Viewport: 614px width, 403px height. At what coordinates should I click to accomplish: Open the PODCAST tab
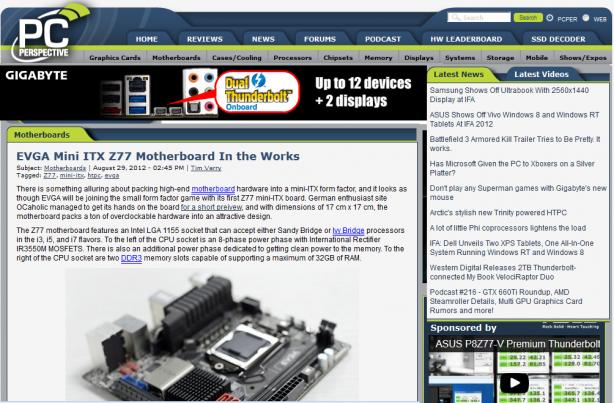coord(383,39)
